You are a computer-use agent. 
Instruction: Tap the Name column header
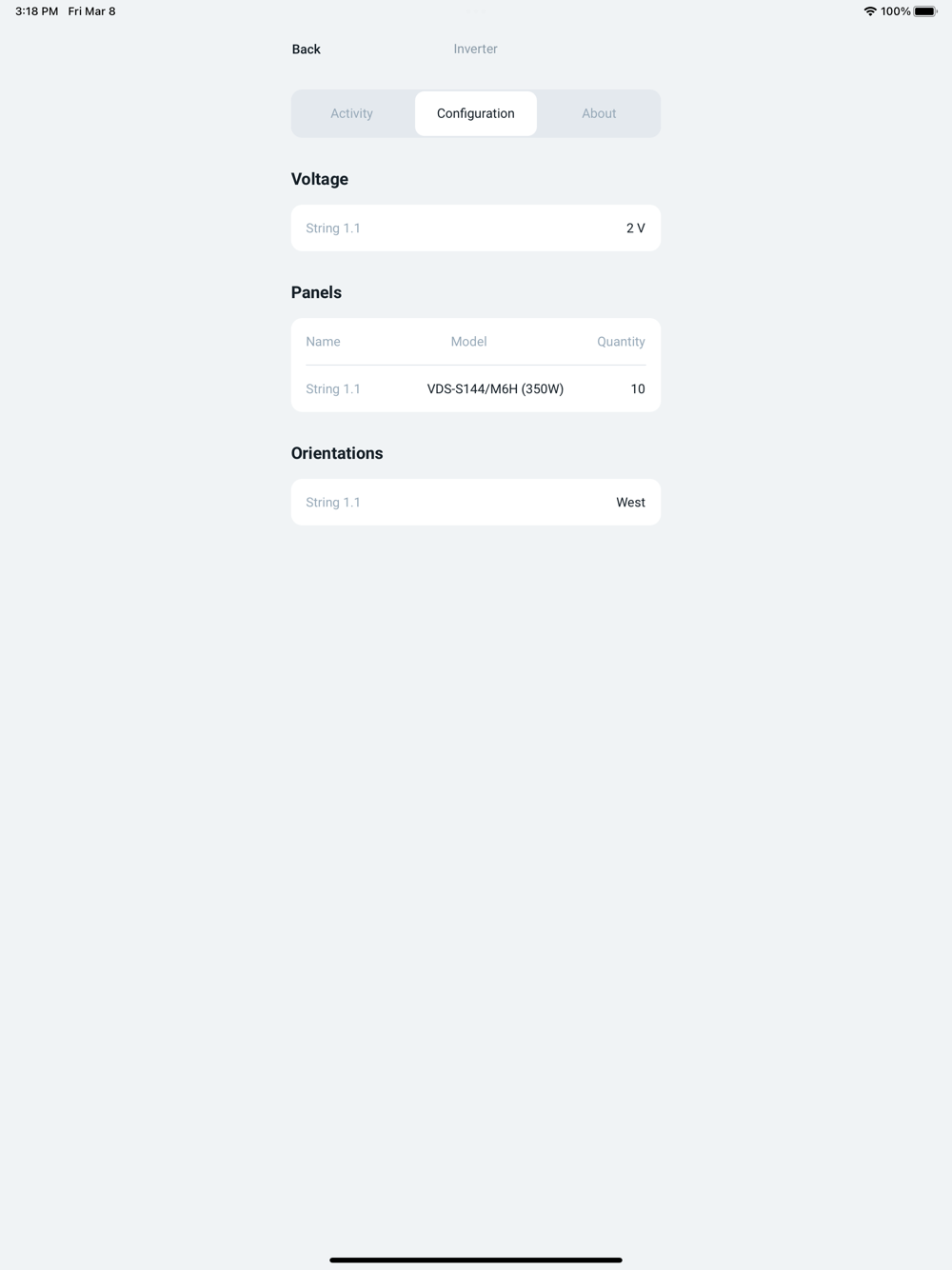pos(323,342)
